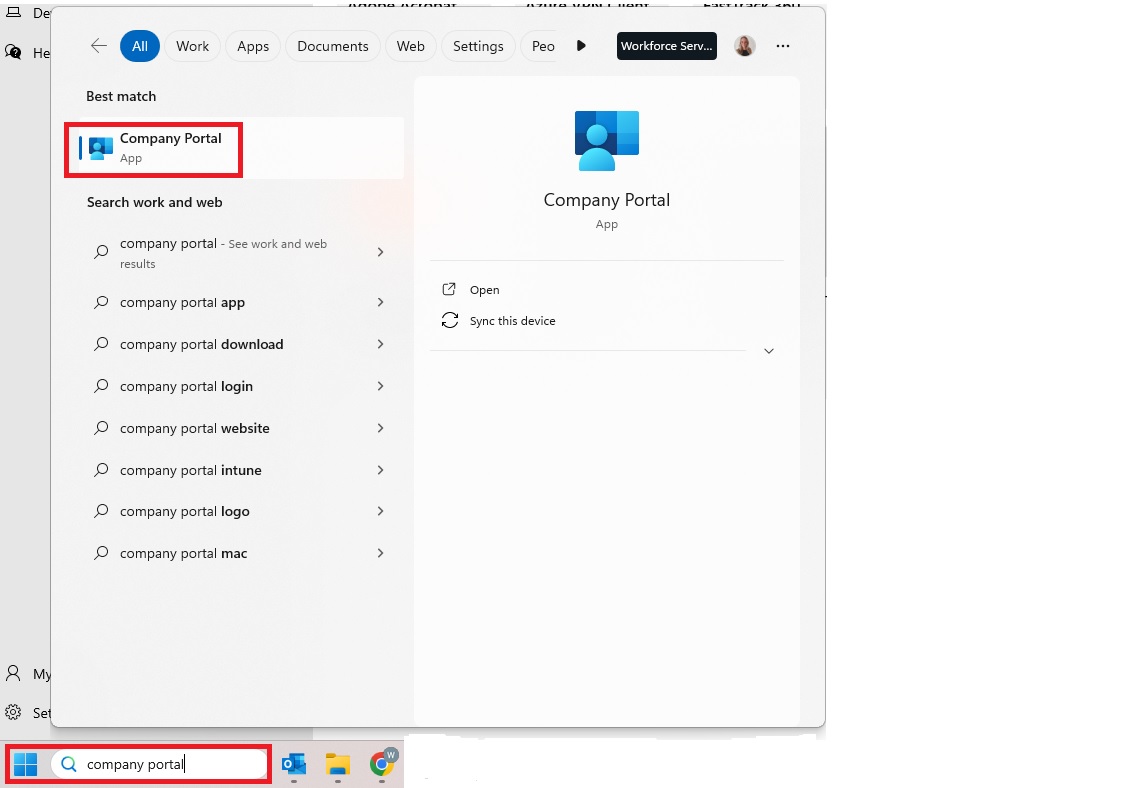Switch to the Web filter tab
Screen dimensions: 1131x788
coord(410,46)
